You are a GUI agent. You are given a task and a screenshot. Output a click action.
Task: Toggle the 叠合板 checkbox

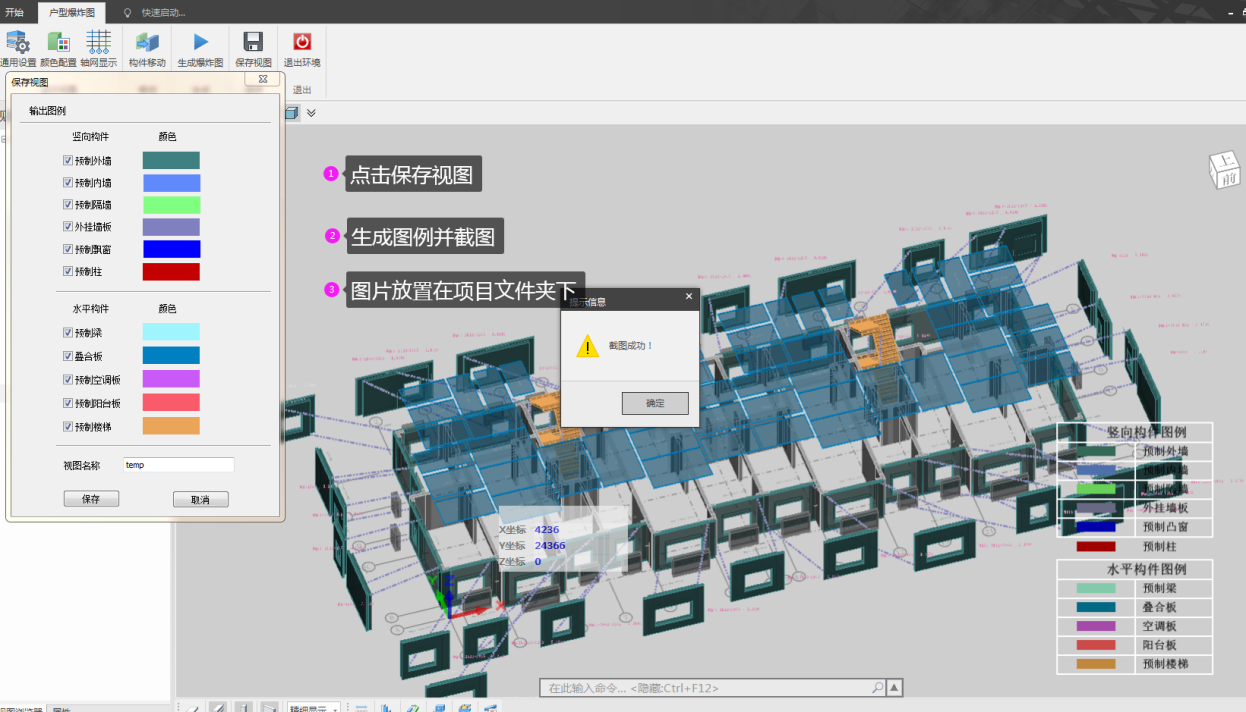(x=68, y=356)
